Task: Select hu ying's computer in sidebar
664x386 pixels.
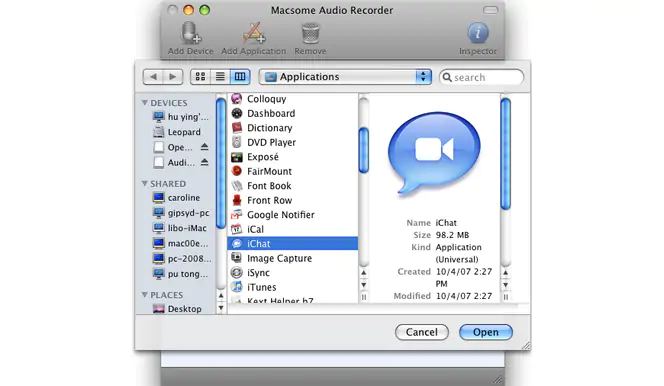Action: pyautogui.click(x=181, y=117)
